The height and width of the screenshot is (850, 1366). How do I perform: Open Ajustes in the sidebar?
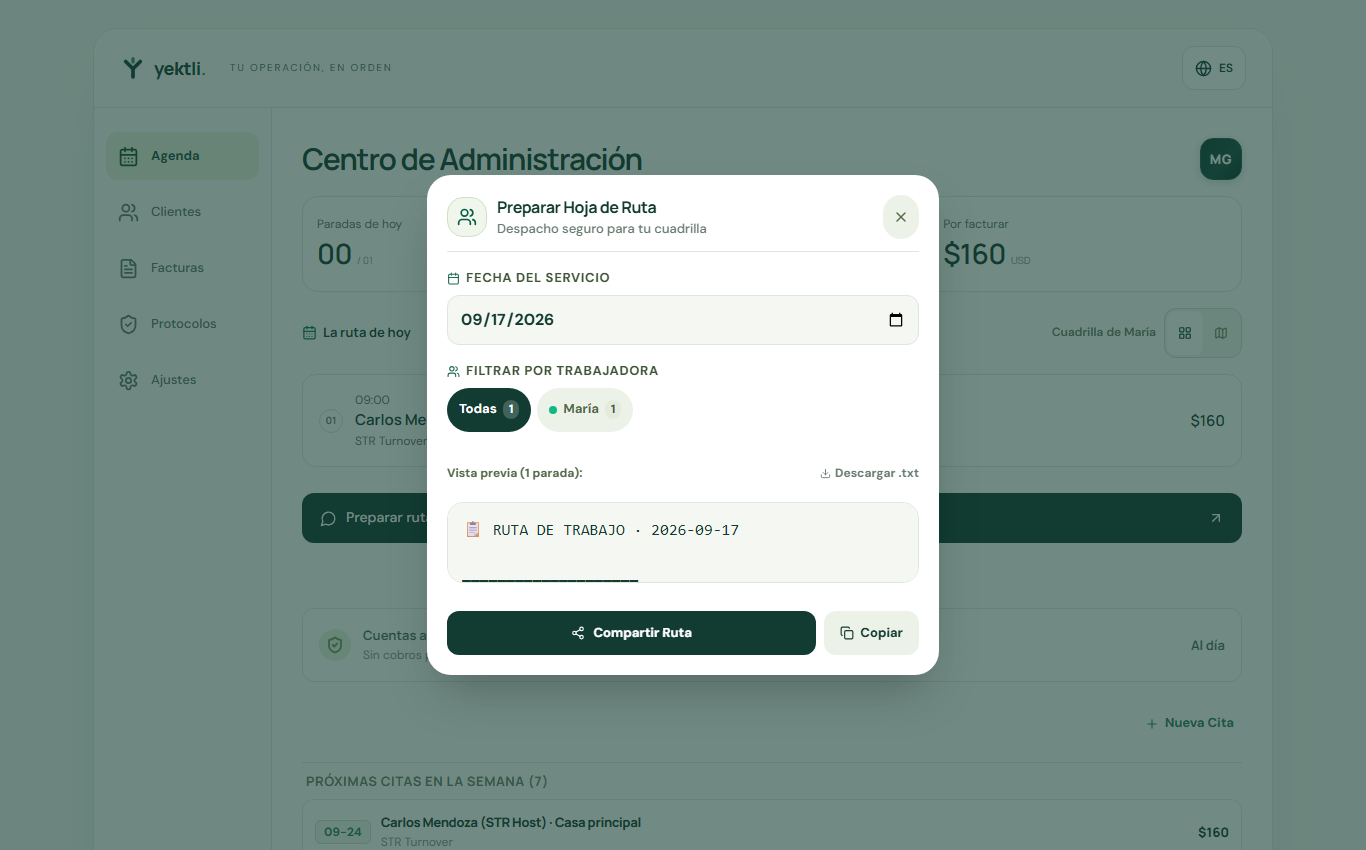click(x=182, y=380)
